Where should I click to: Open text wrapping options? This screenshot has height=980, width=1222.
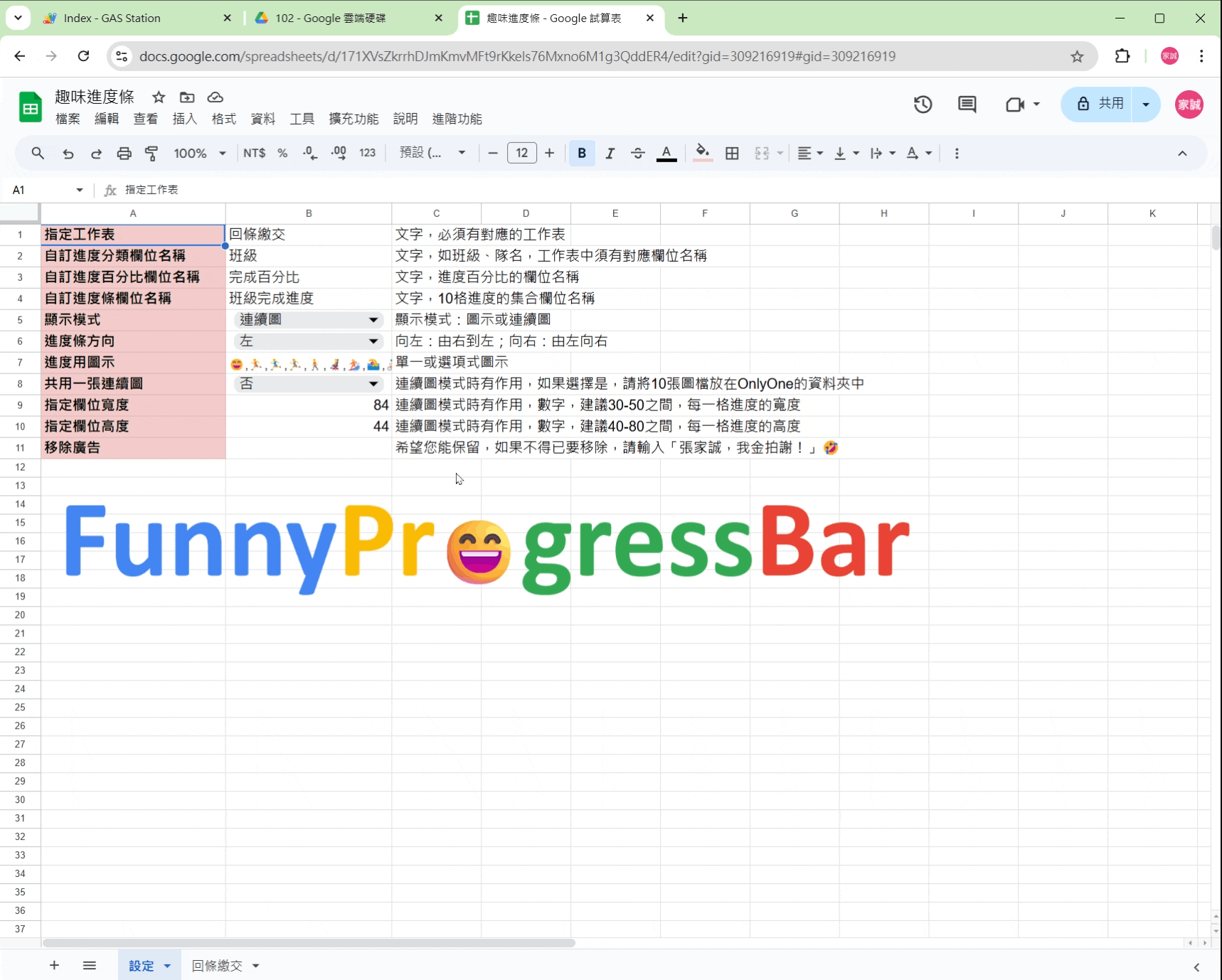(882, 153)
